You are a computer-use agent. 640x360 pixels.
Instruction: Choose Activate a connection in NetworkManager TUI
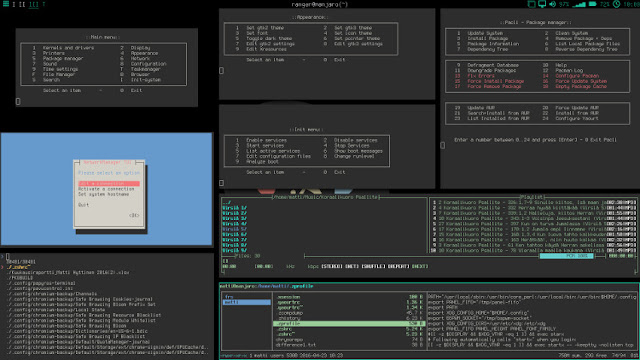(106, 189)
